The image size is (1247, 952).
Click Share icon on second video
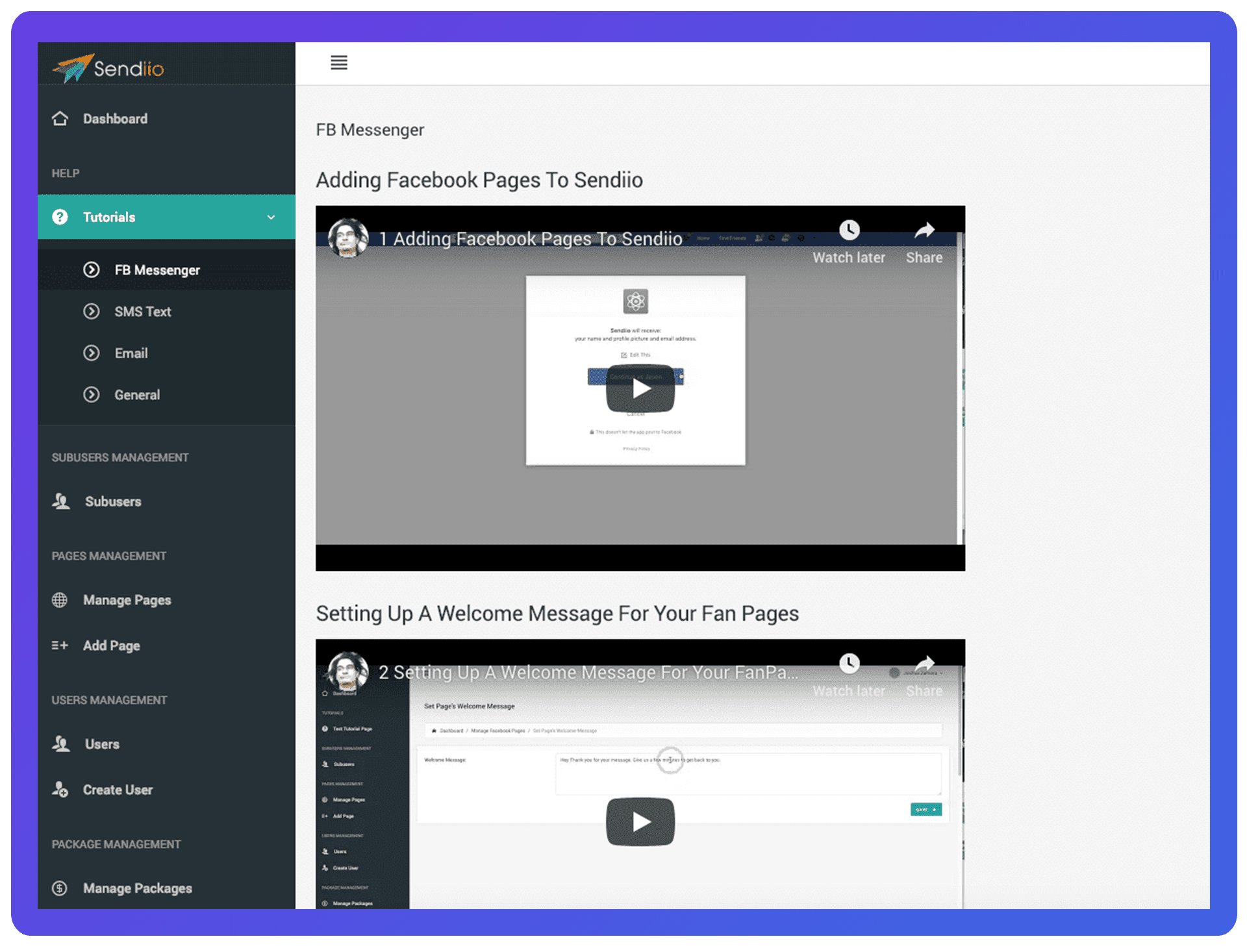pyautogui.click(x=924, y=664)
